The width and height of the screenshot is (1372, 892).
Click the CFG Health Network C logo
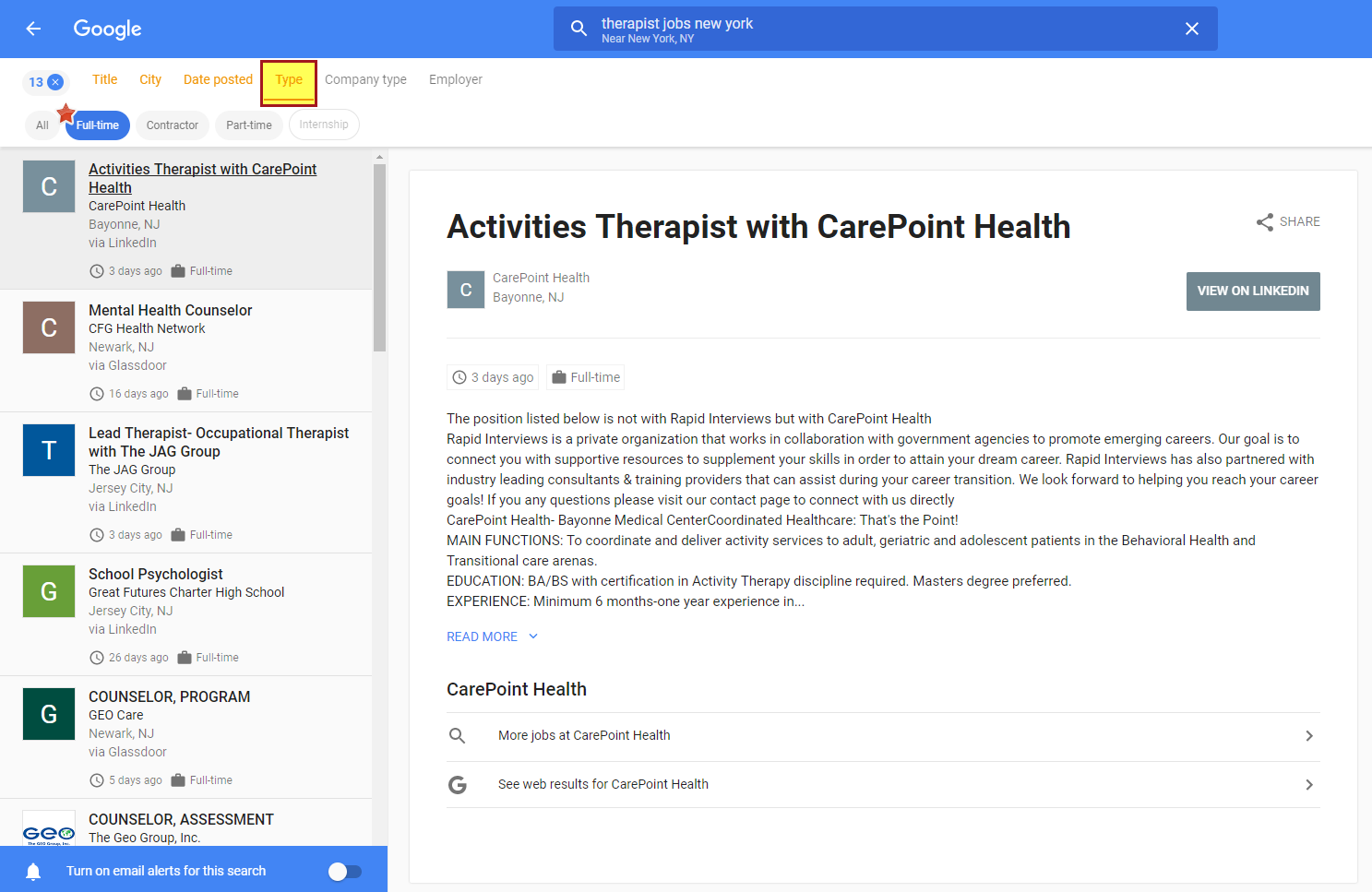49,327
